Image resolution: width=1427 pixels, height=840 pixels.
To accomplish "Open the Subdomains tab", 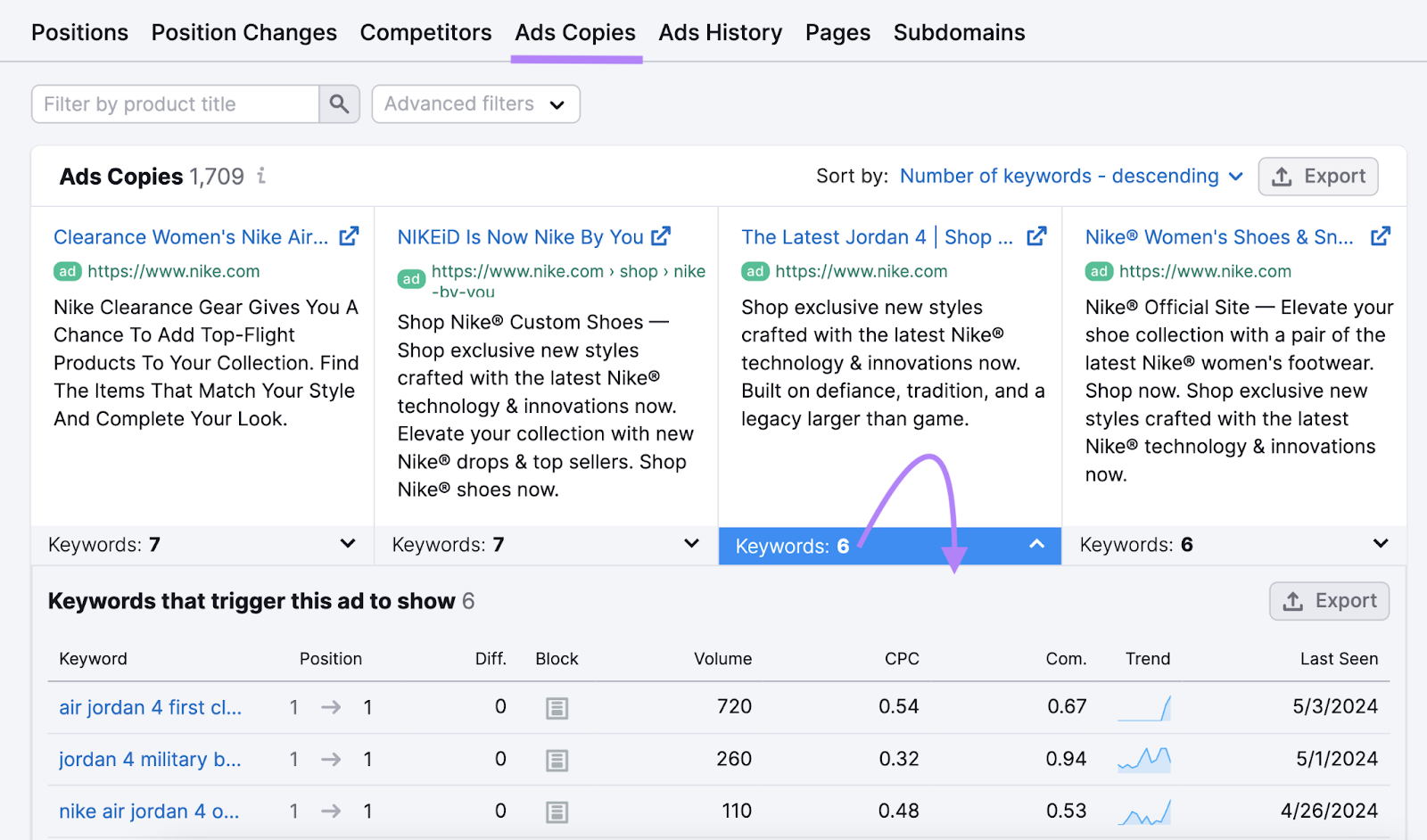I will pyautogui.click(x=959, y=32).
